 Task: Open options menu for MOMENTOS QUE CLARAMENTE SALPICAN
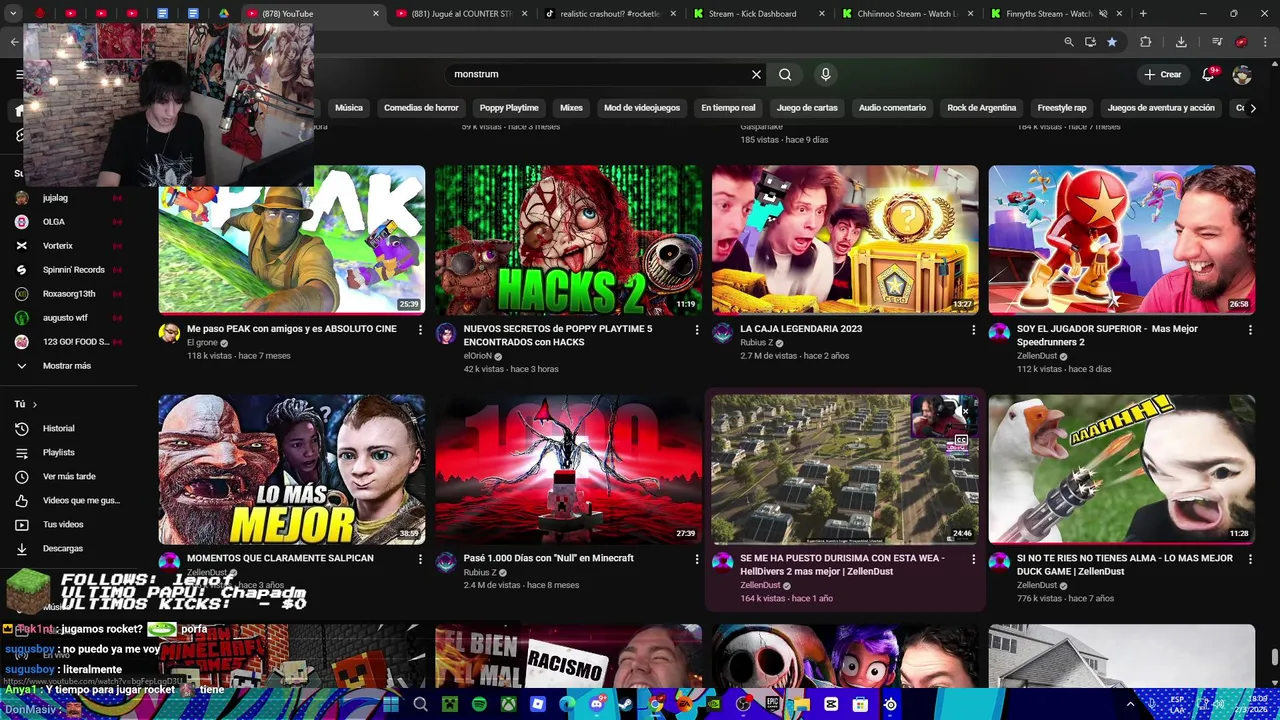point(420,559)
